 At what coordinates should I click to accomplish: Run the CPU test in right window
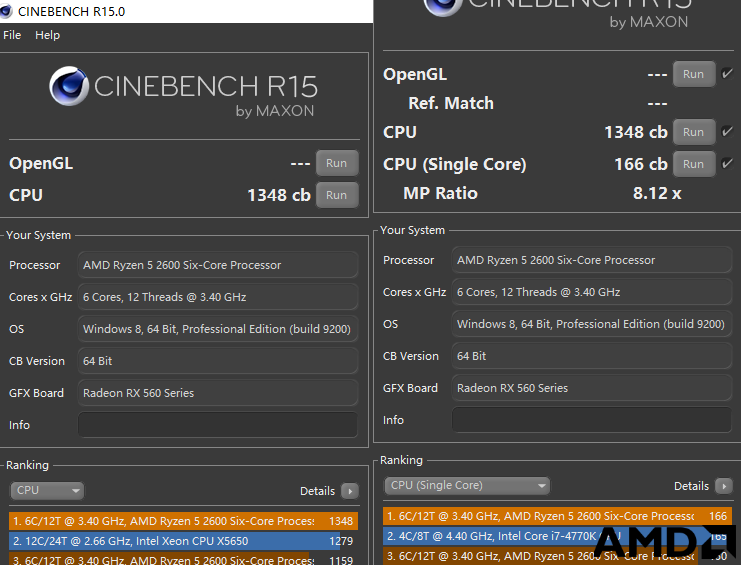[x=693, y=132]
